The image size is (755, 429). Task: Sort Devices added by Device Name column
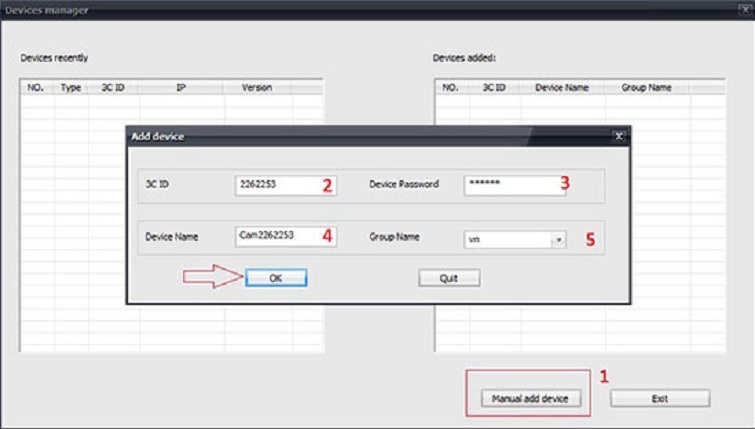561,88
